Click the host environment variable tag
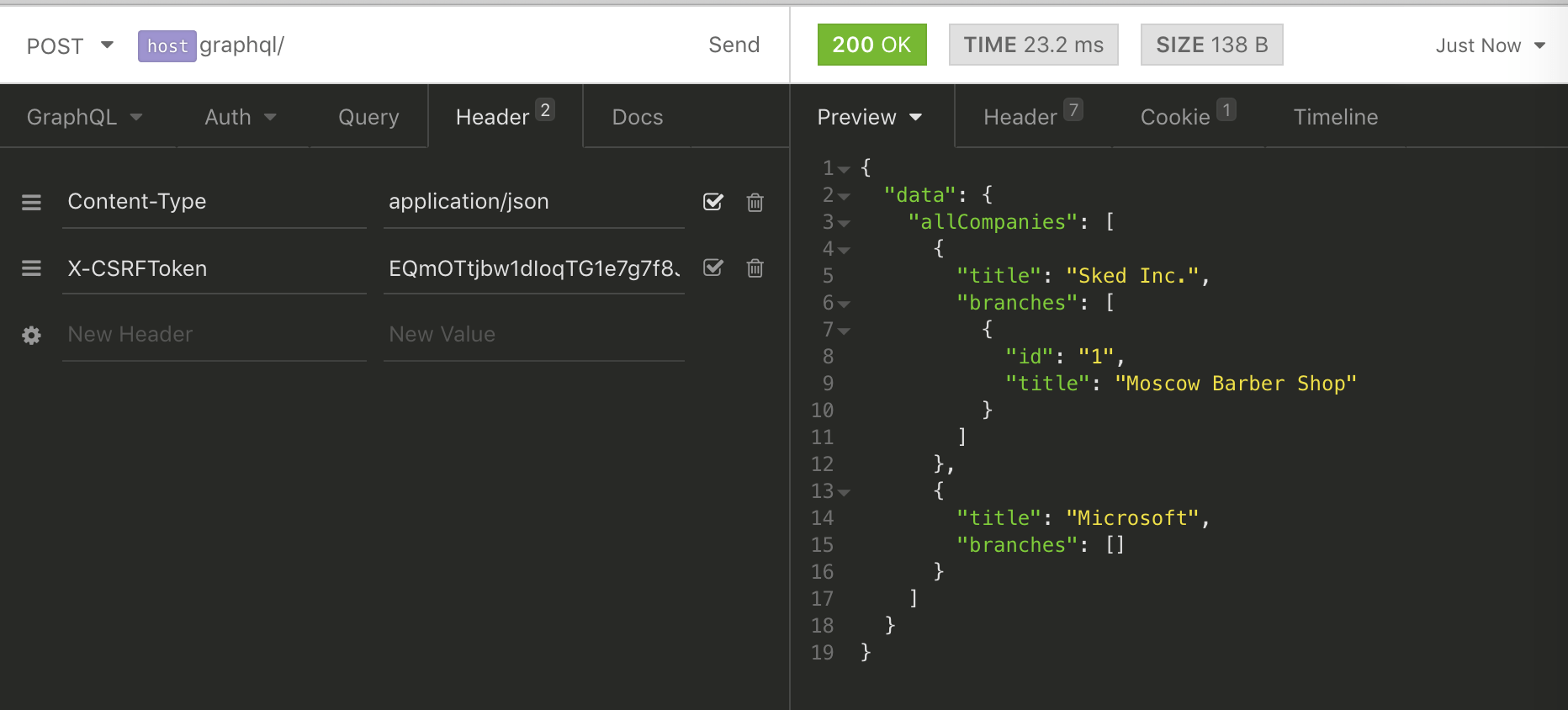 (x=167, y=45)
